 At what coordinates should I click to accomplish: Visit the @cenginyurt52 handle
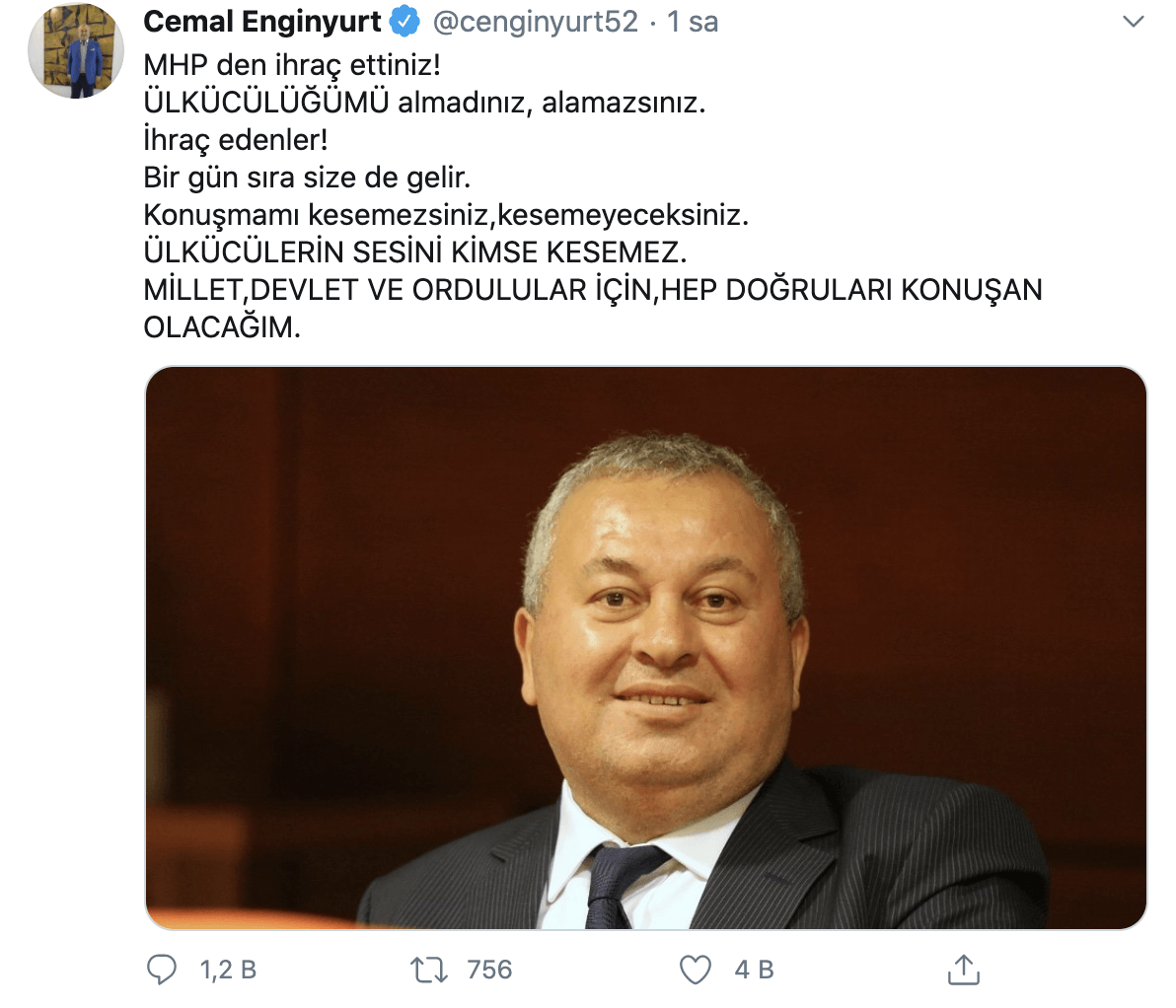536,22
